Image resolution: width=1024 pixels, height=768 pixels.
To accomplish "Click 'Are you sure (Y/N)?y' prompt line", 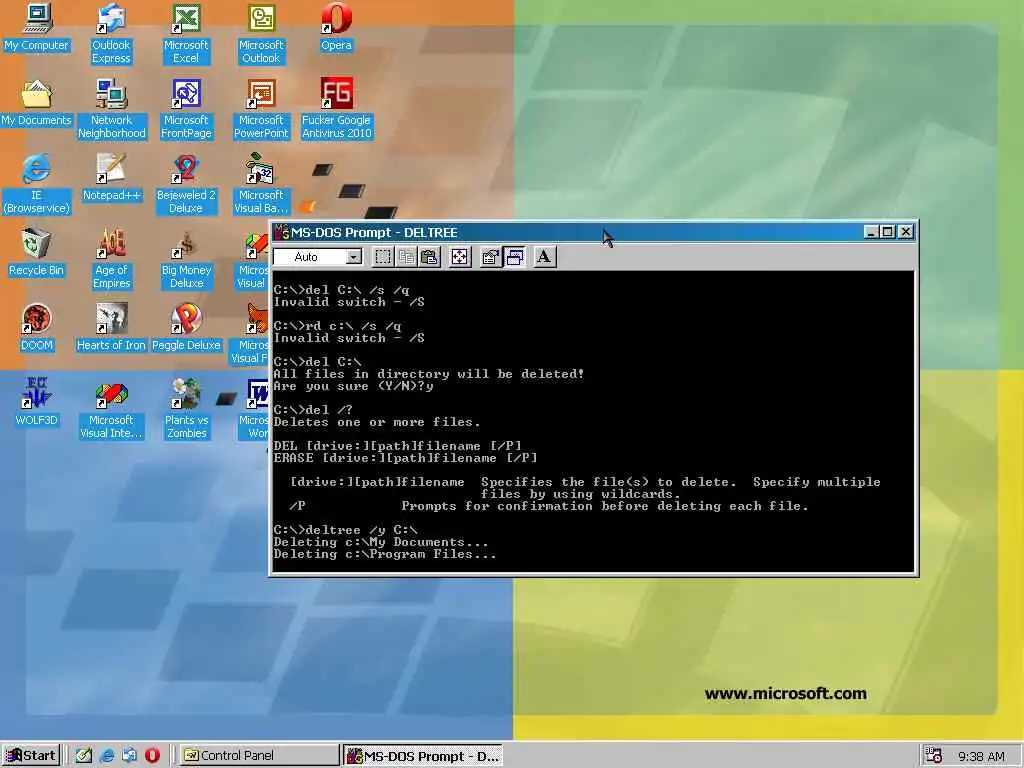I will click(353, 386).
